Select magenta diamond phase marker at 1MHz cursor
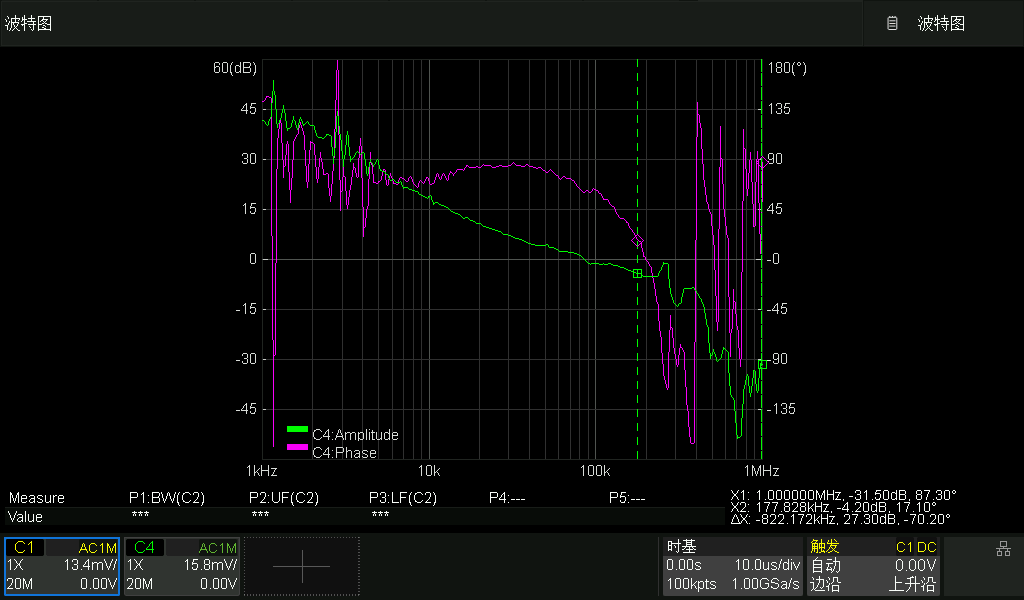The image size is (1024, 600). [x=762, y=162]
